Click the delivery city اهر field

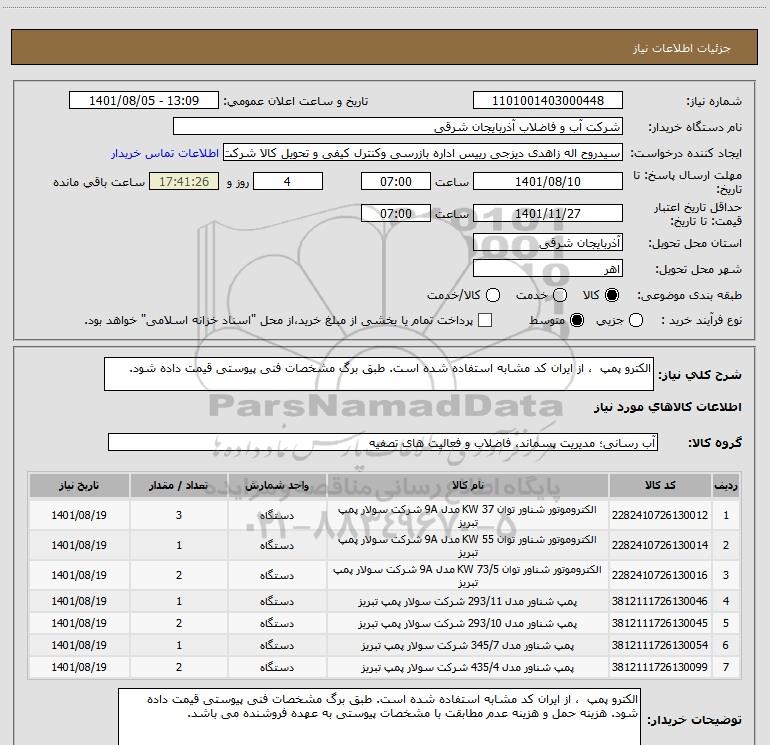548,268
